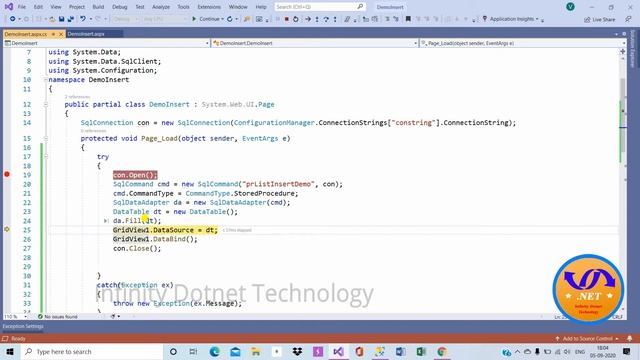Click the split-editor handle above scrollbar
640x360 pixels.
point(623,51)
